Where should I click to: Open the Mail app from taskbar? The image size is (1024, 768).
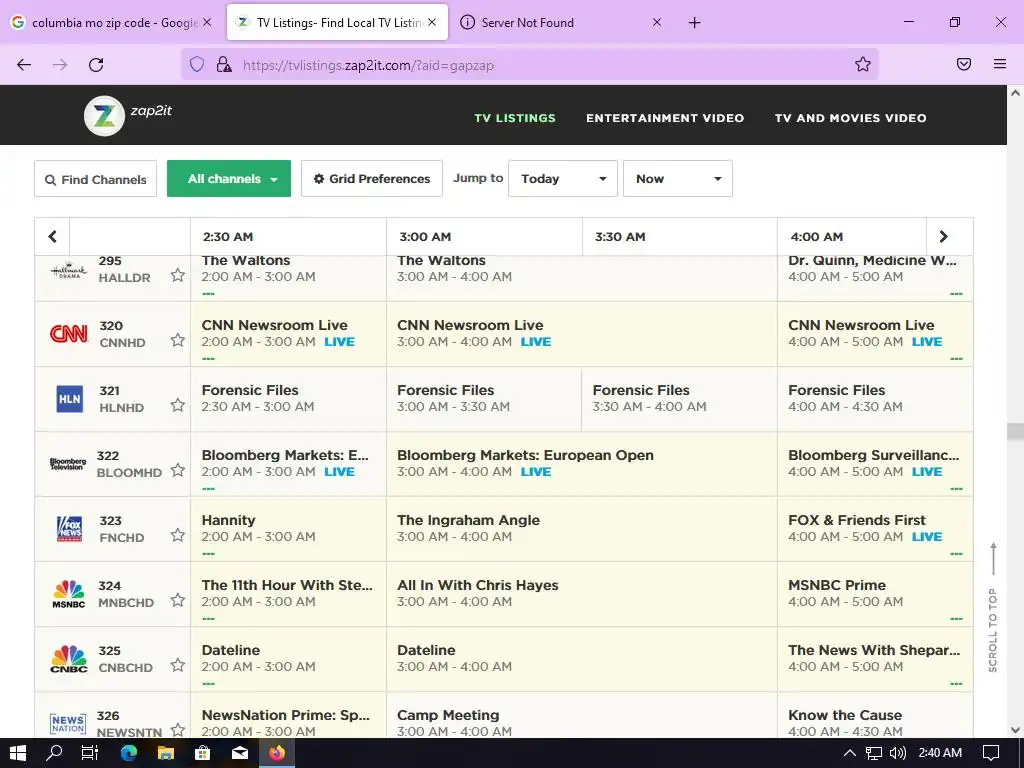pyautogui.click(x=240, y=753)
